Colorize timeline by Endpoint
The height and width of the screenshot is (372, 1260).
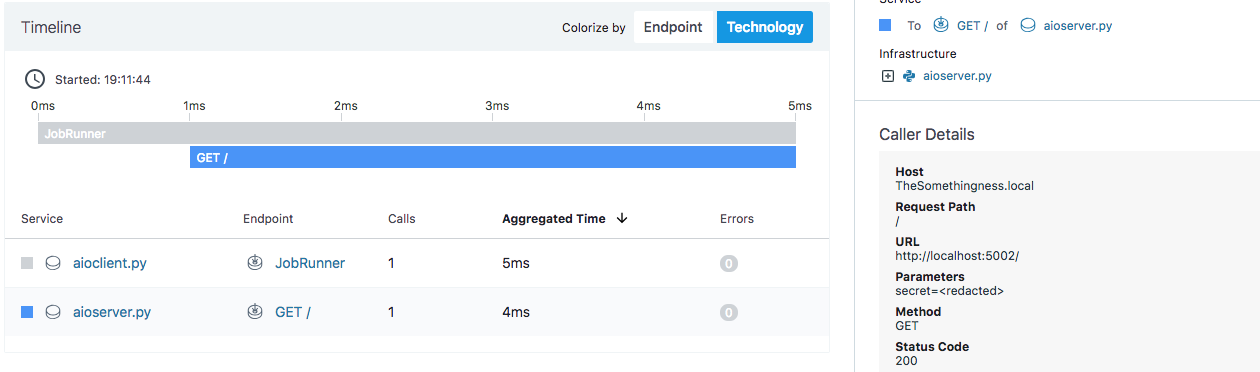[x=673, y=27]
